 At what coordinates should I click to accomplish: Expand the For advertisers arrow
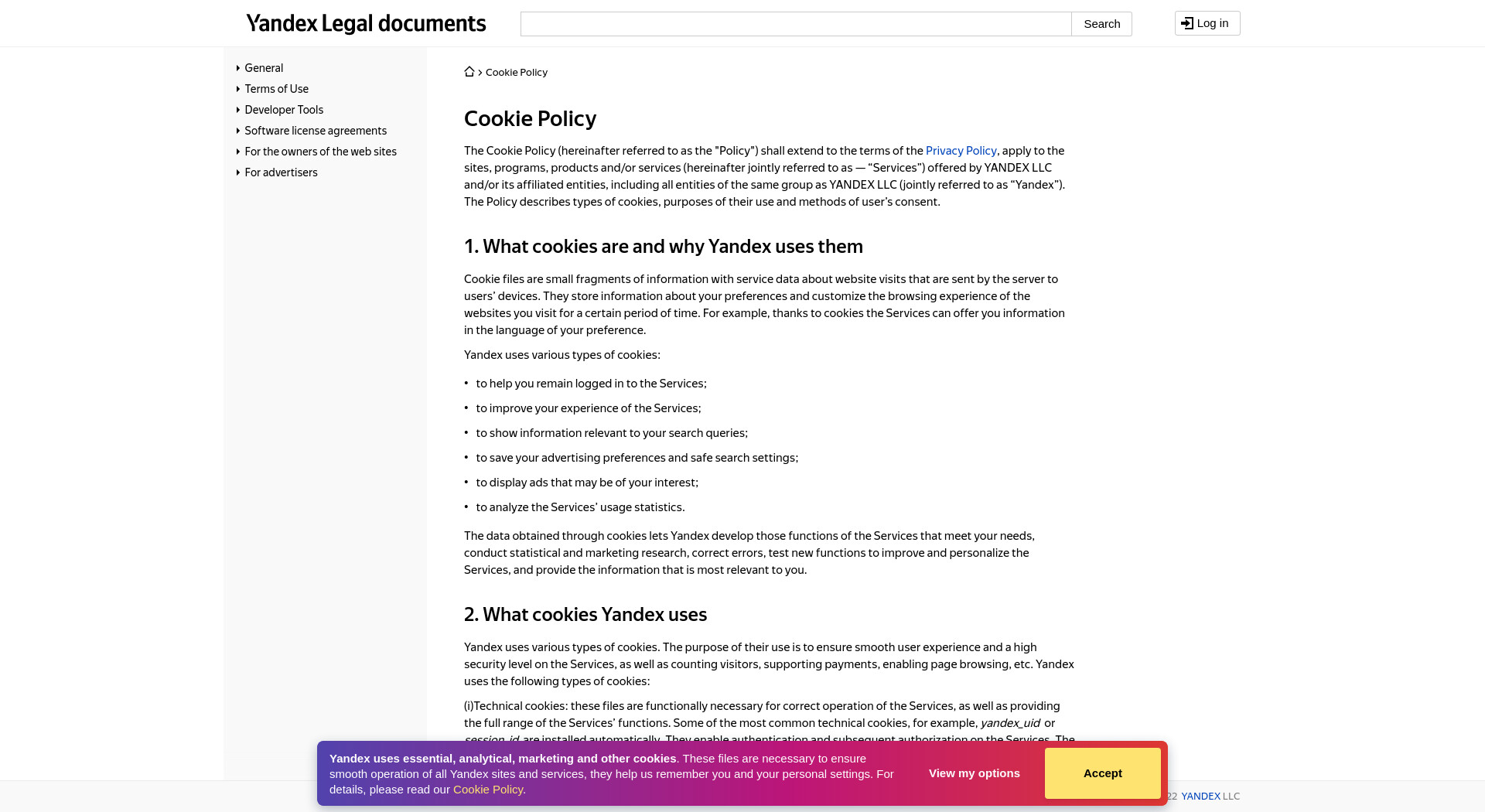point(238,172)
